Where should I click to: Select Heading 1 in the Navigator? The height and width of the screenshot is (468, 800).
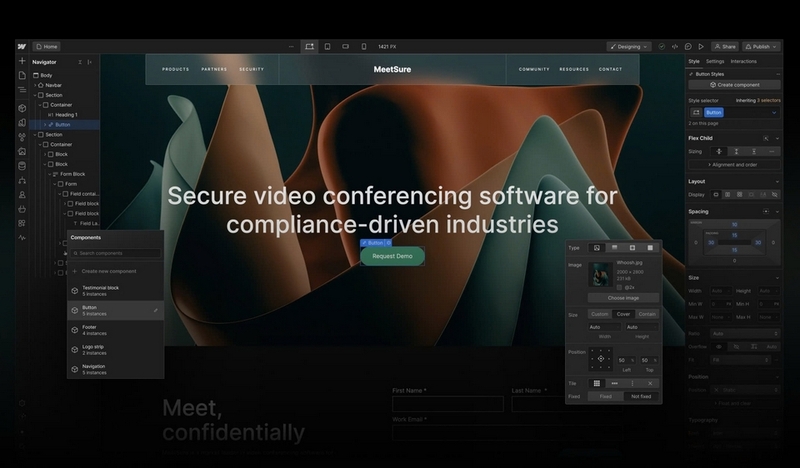66,115
